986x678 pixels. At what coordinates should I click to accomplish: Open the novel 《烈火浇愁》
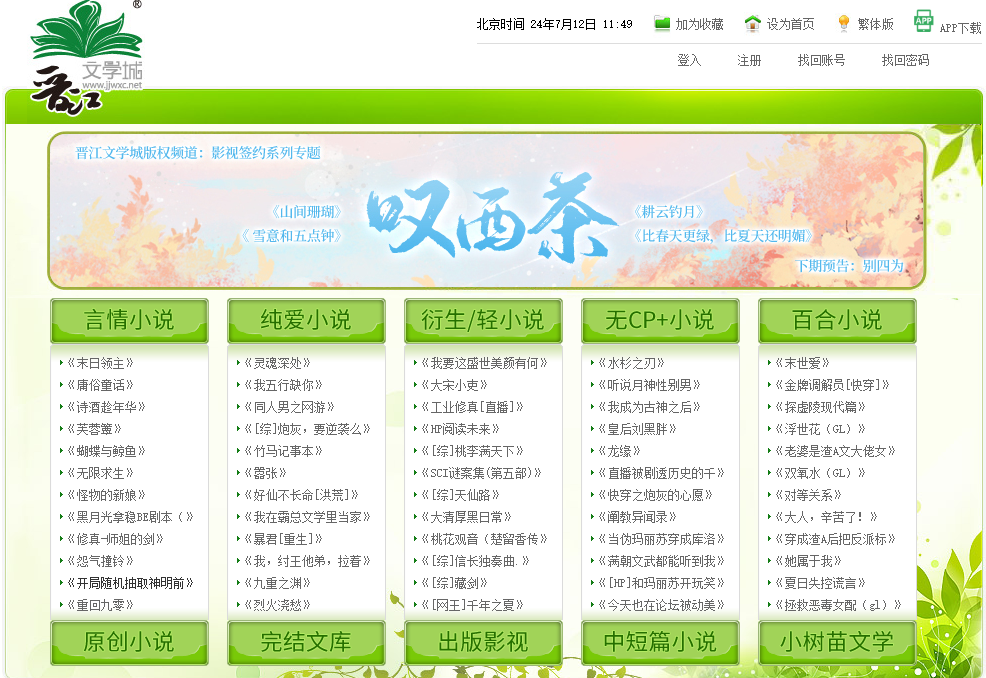tap(277, 605)
